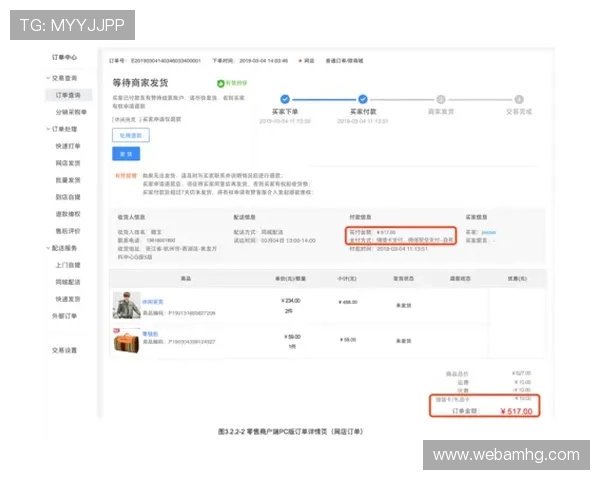The height and width of the screenshot is (480, 600).
Task: Click the 配送信息 section heading
Action: point(245,217)
